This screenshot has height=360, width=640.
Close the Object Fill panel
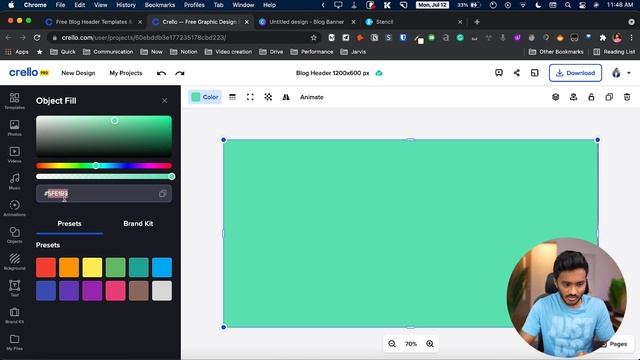pyautogui.click(x=164, y=100)
